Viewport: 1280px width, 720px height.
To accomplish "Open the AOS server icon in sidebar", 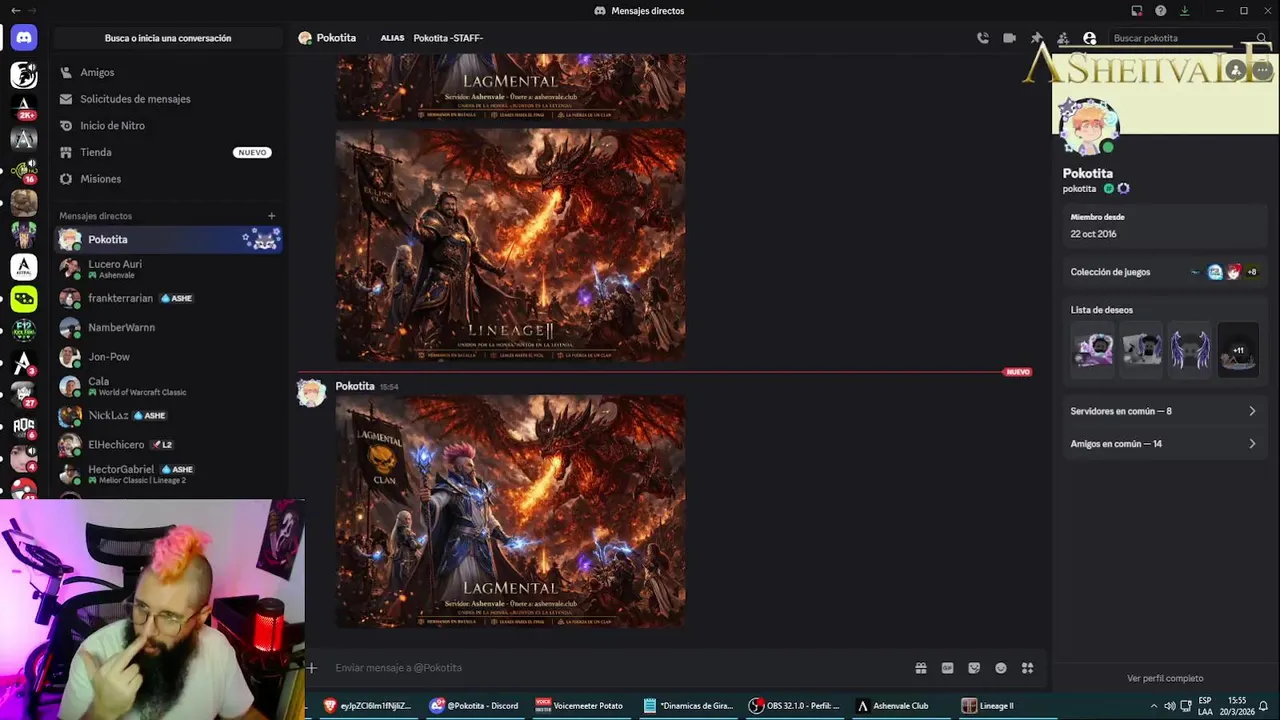I will (23, 427).
